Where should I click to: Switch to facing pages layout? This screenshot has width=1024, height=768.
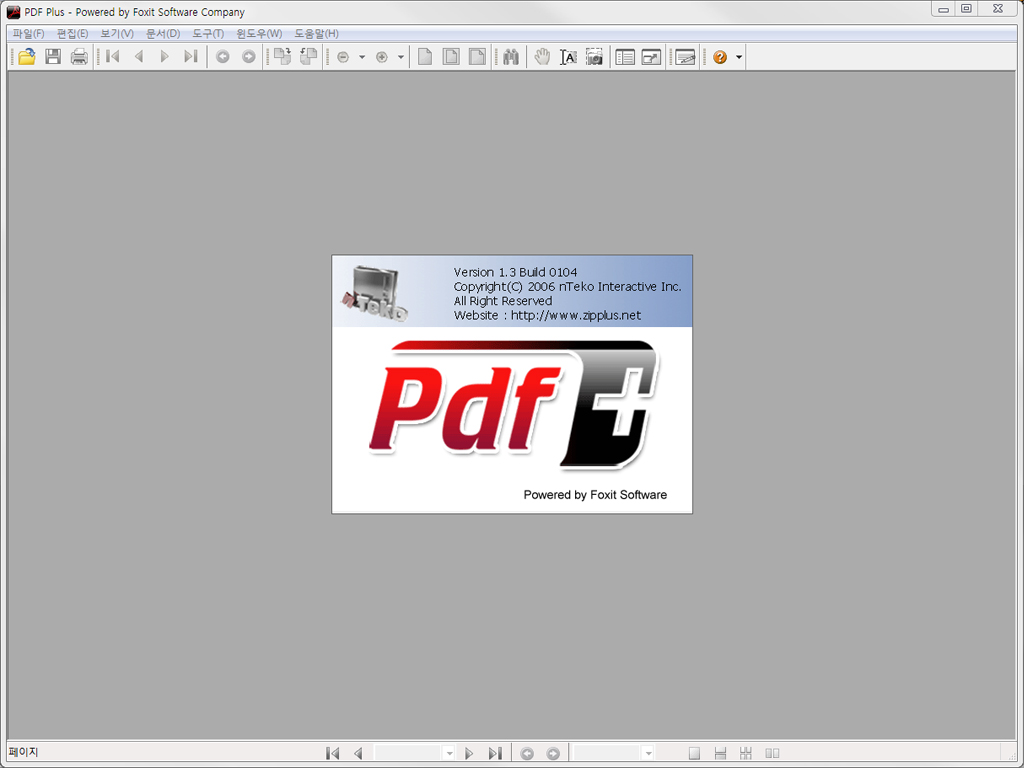click(772, 754)
